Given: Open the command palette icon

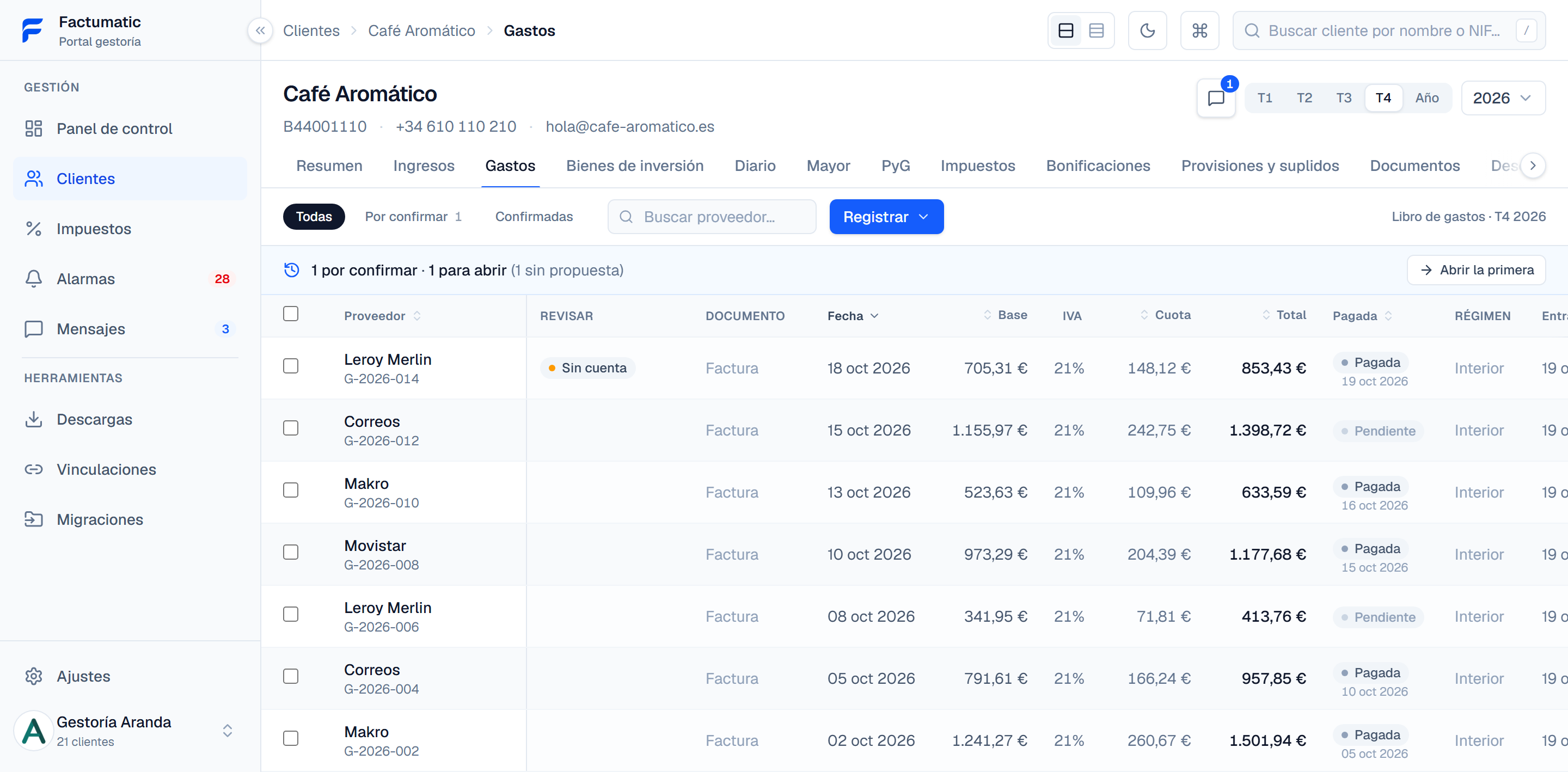Looking at the screenshot, I should tap(1199, 30).
